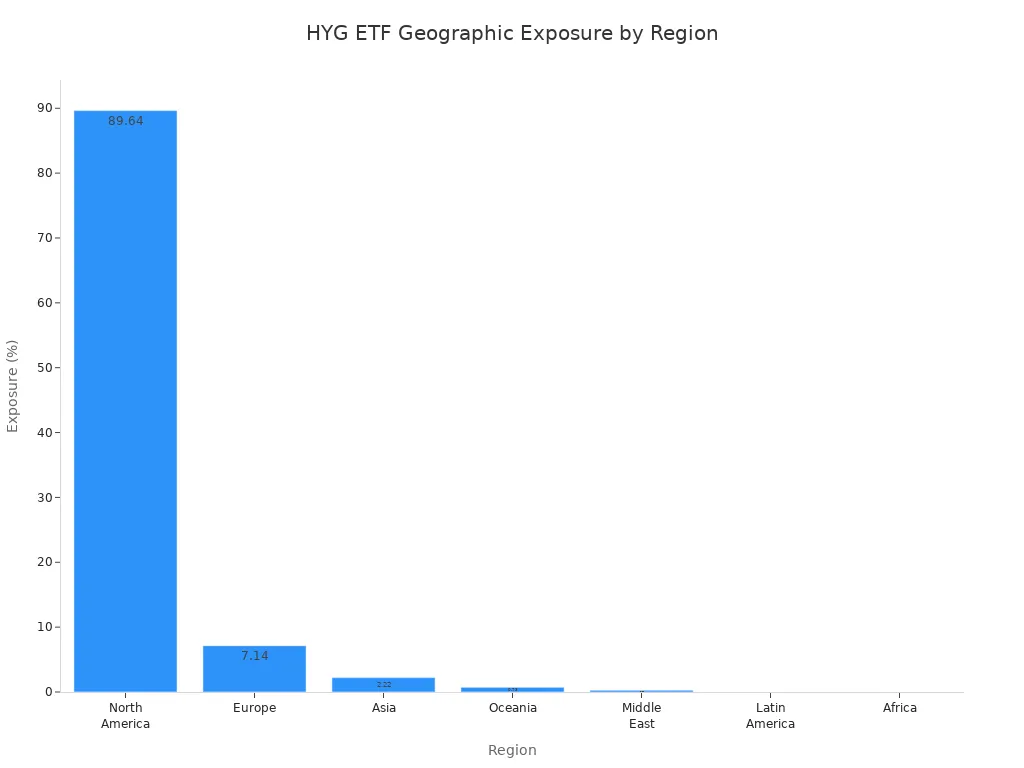Click the 7.14 value label
1024x768 pixels.
coord(254,656)
